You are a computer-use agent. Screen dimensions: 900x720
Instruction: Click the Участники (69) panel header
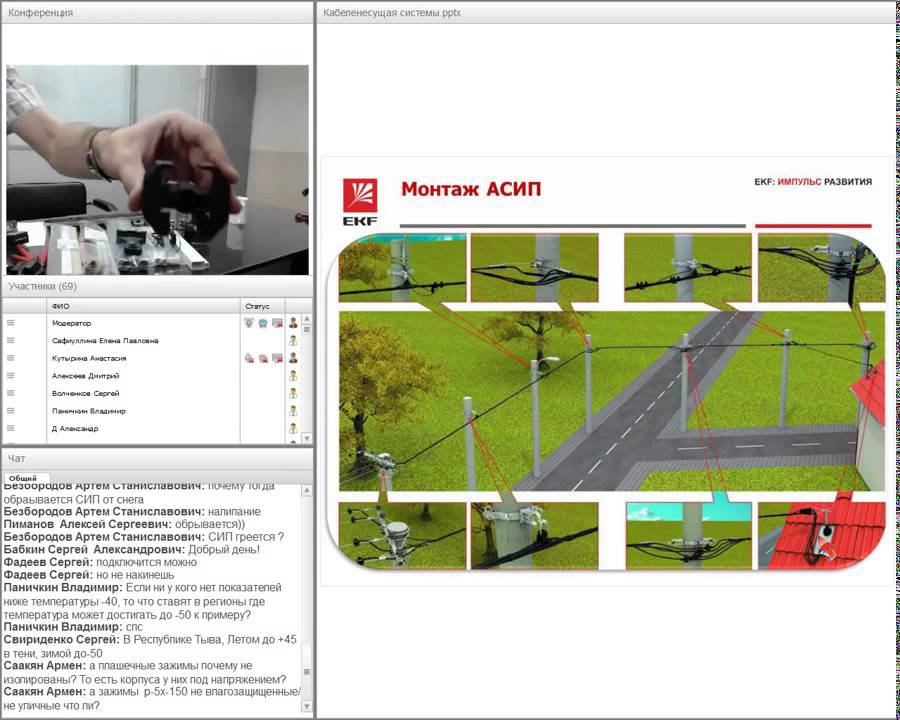tap(157, 286)
